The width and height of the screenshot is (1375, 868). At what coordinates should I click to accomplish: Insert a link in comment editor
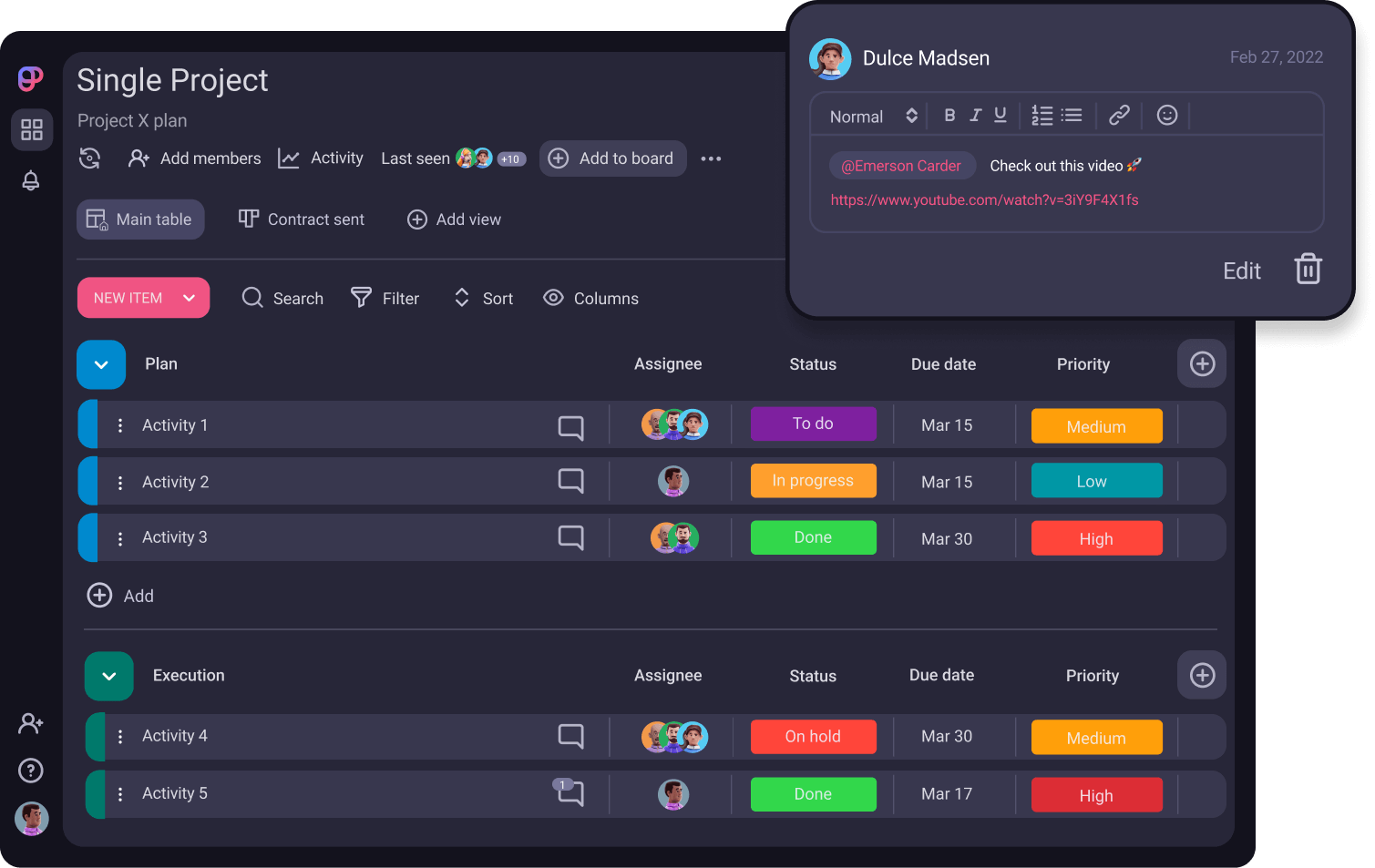tap(1119, 115)
